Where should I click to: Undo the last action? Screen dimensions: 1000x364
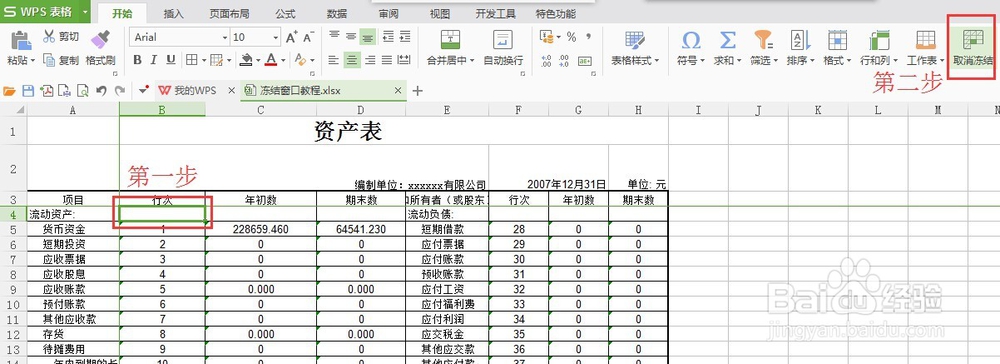click(101, 91)
